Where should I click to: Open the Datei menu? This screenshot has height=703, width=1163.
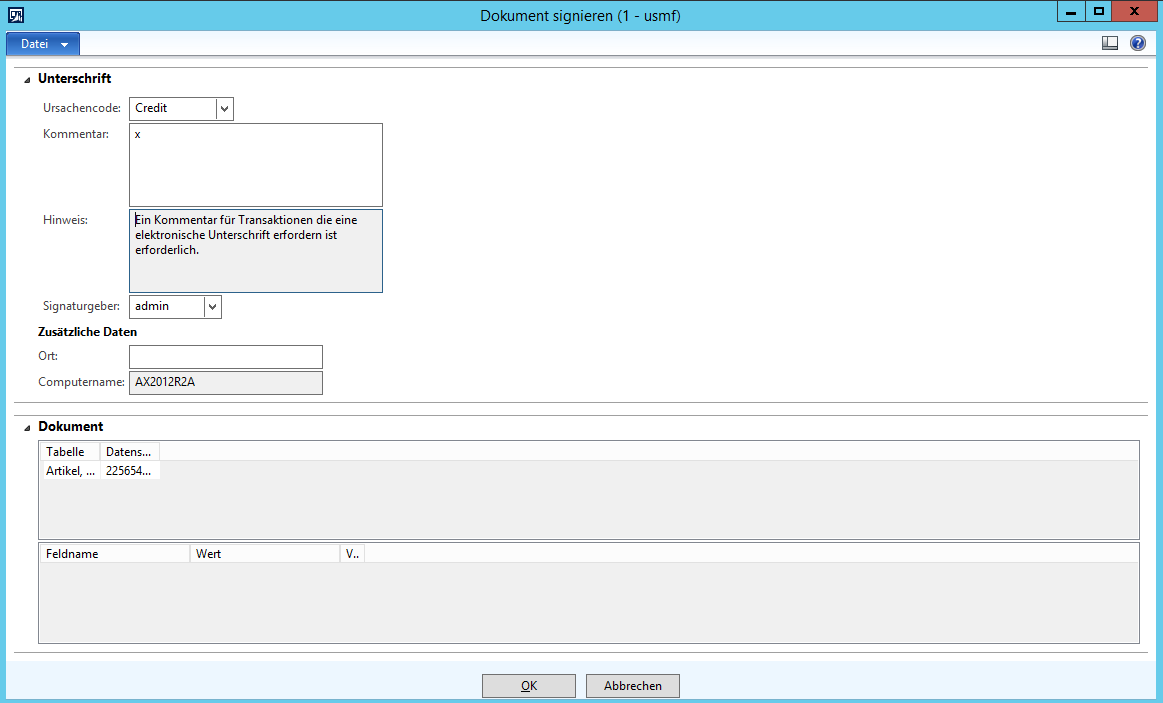[x=43, y=44]
